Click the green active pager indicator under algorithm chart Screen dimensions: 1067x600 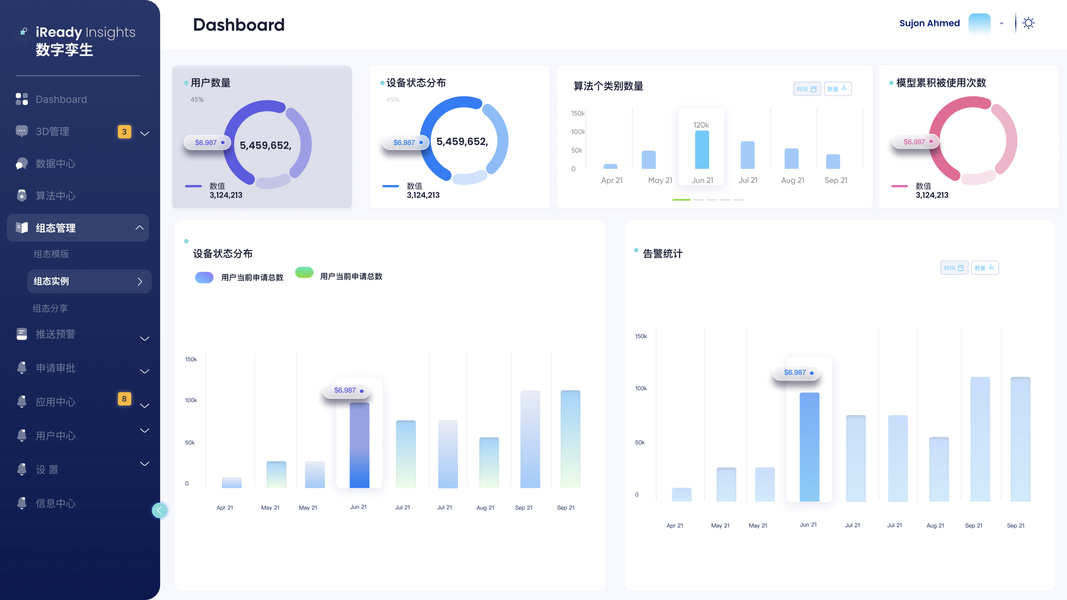[681, 199]
